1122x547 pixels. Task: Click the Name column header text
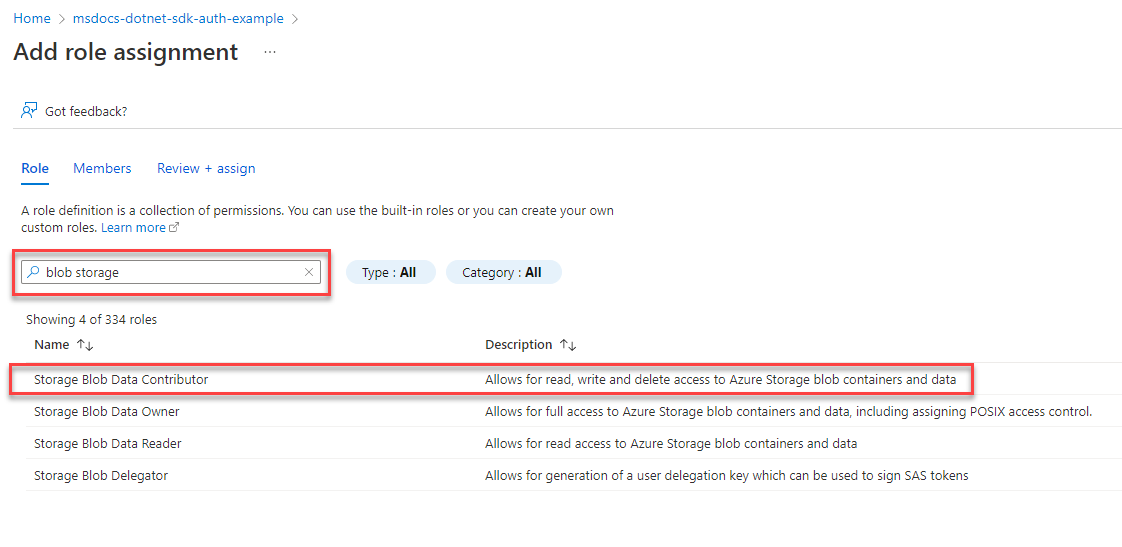(x=52, y=344)
